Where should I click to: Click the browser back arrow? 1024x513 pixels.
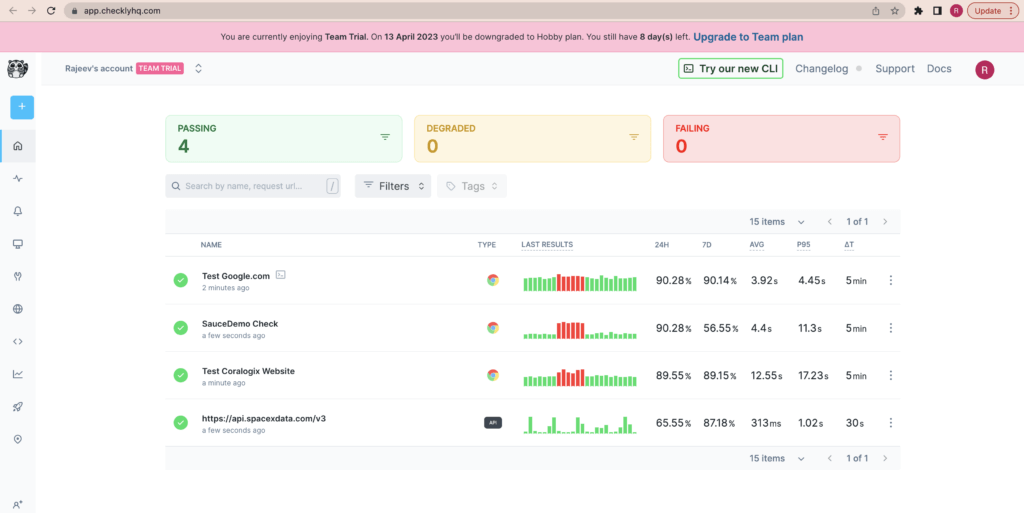pyautogui.click(x=13, y=10)
